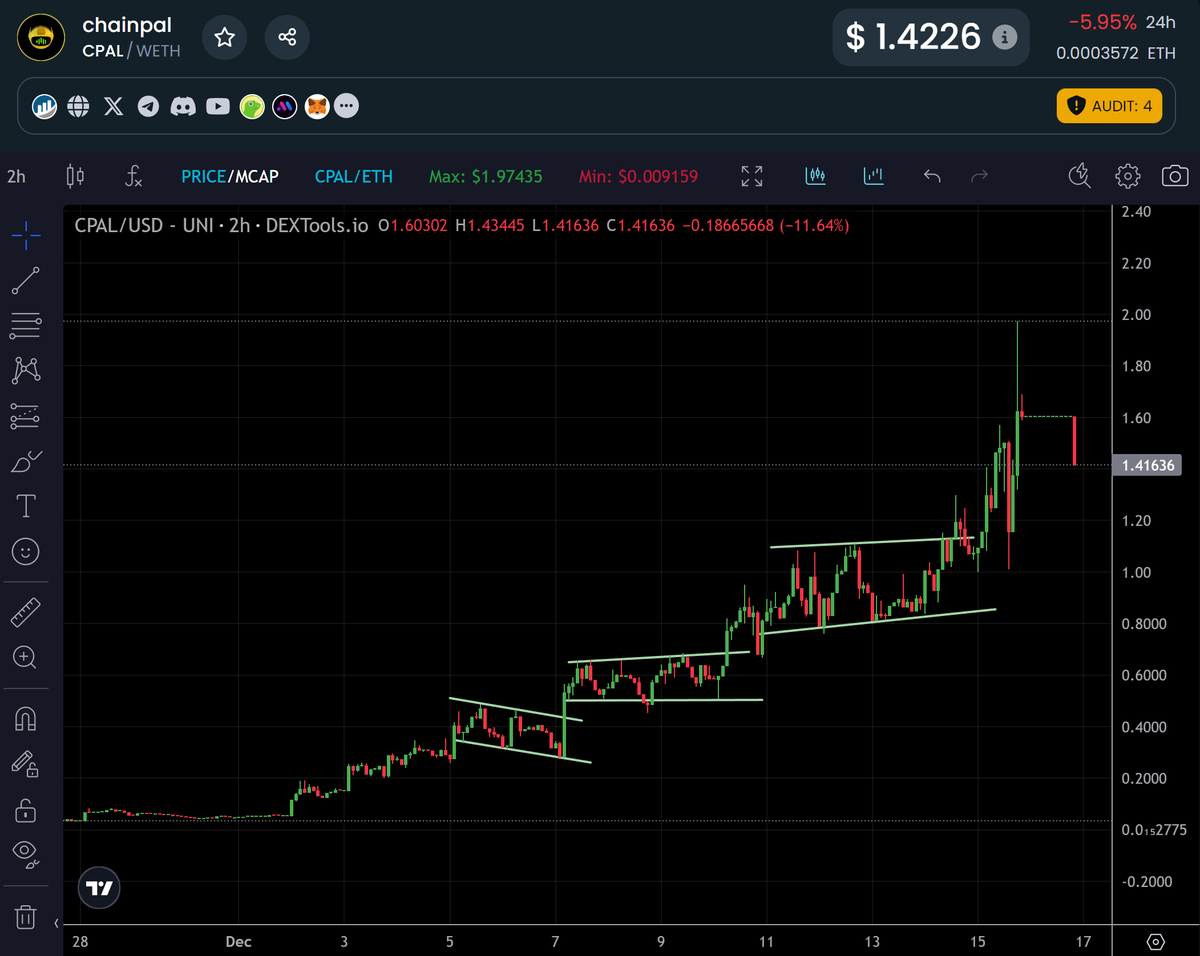The image size is (1200, 956).
Task: Toggle CPAL/ETH pair display
Action: coord(354,177)
